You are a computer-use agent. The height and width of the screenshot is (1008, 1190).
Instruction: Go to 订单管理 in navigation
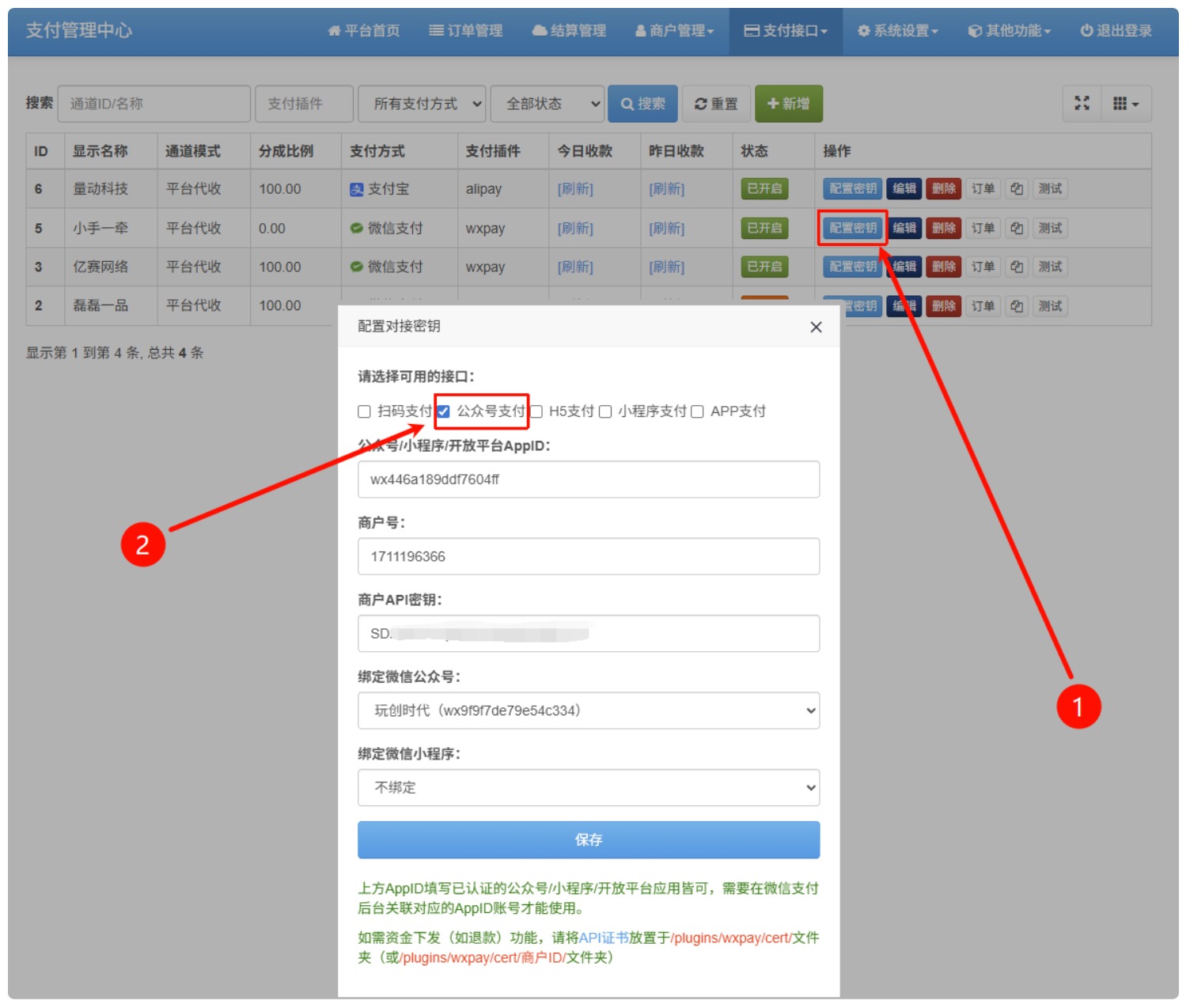click(x=466, y=31)
